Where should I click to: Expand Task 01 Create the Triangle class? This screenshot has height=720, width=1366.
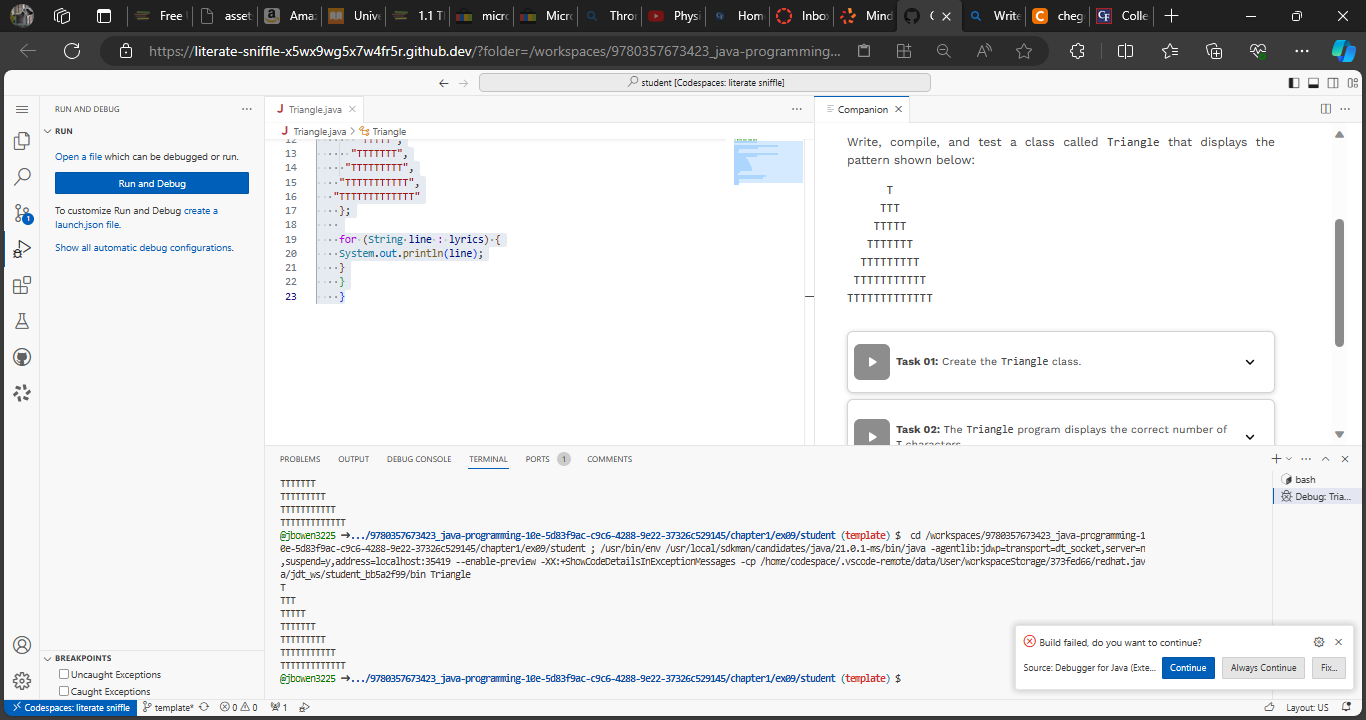[1249, 361]
